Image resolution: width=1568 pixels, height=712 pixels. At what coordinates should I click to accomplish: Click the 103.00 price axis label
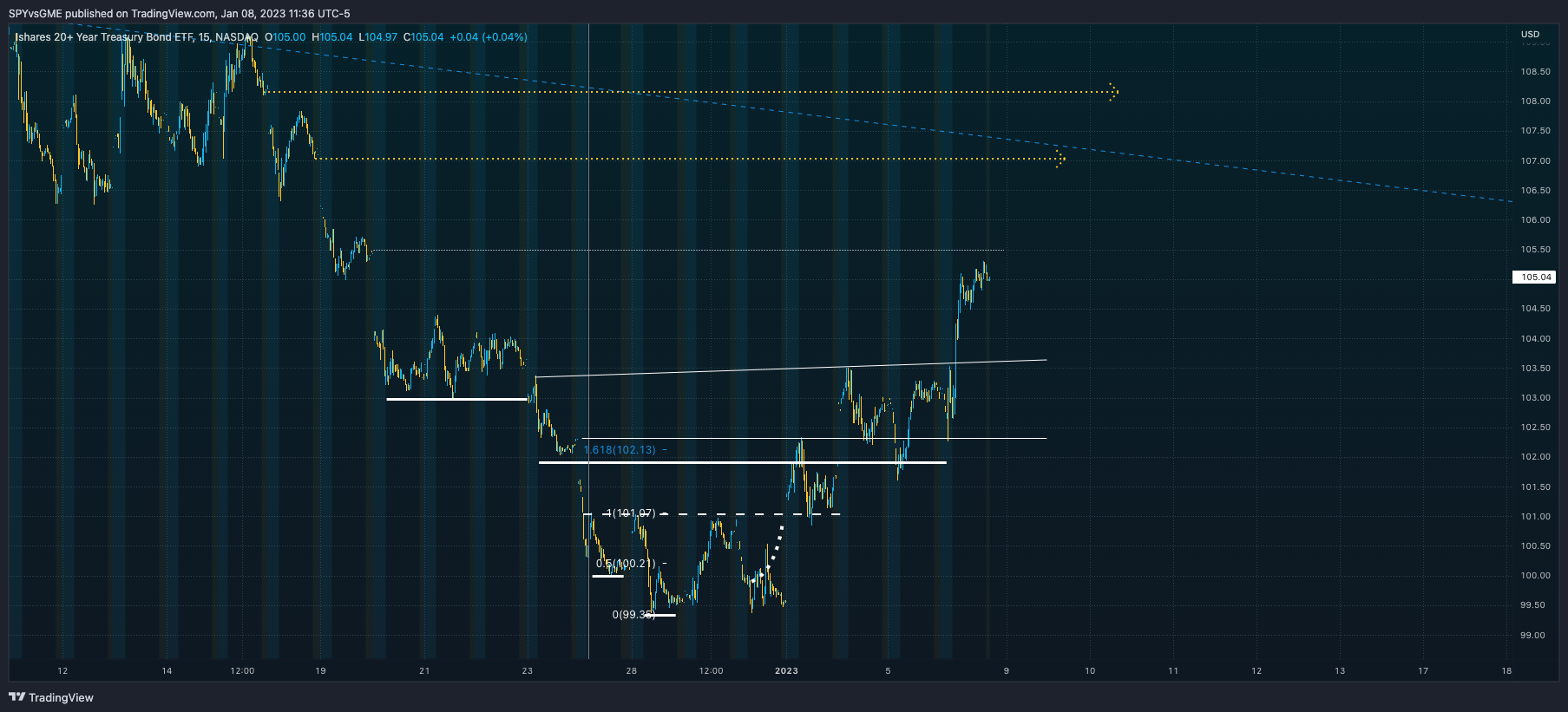point(1535,398)
